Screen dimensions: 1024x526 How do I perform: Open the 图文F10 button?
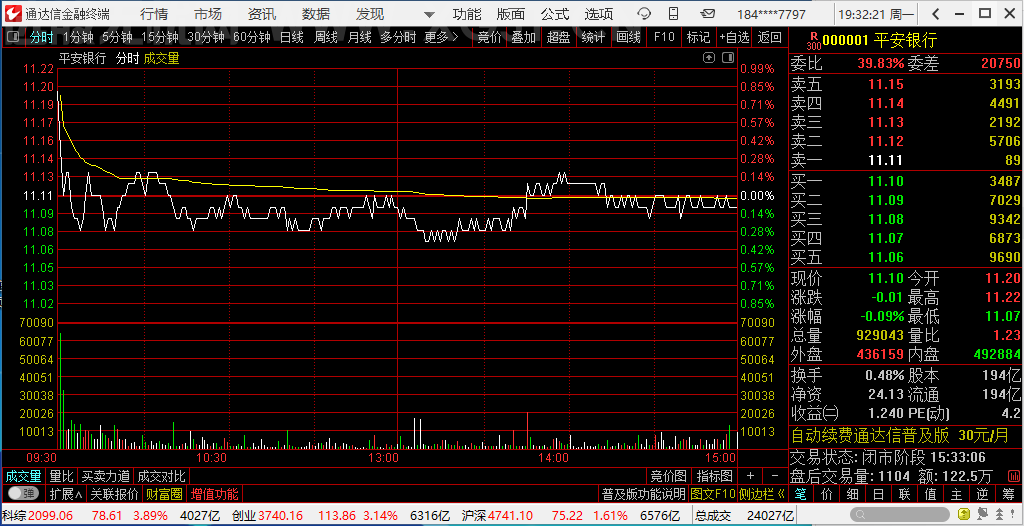point(713,493)
